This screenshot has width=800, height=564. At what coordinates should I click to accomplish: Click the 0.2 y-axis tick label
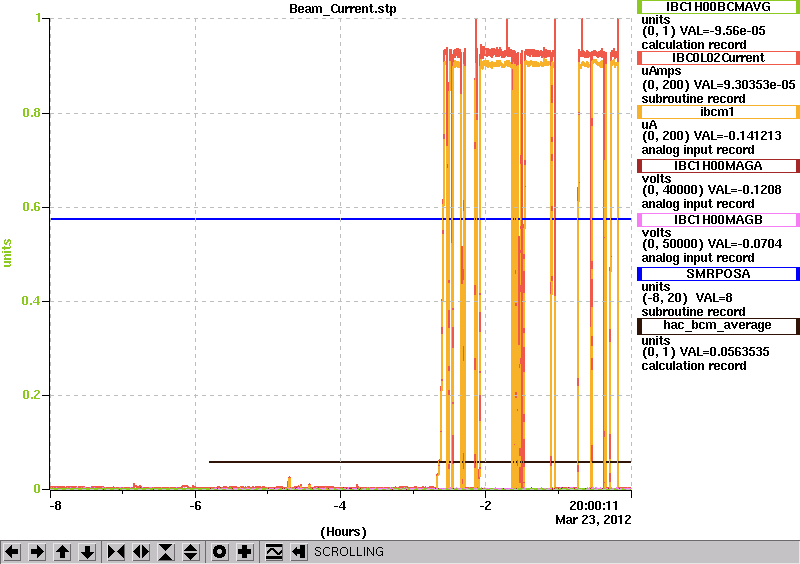click(32, 395)
